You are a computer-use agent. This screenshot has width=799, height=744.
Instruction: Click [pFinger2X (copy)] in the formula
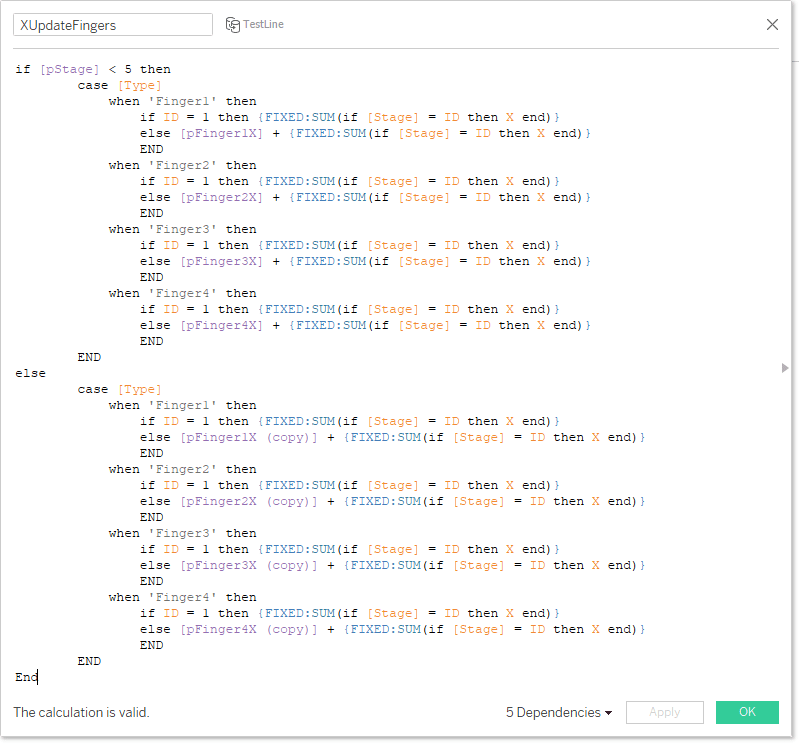[248, 501]
